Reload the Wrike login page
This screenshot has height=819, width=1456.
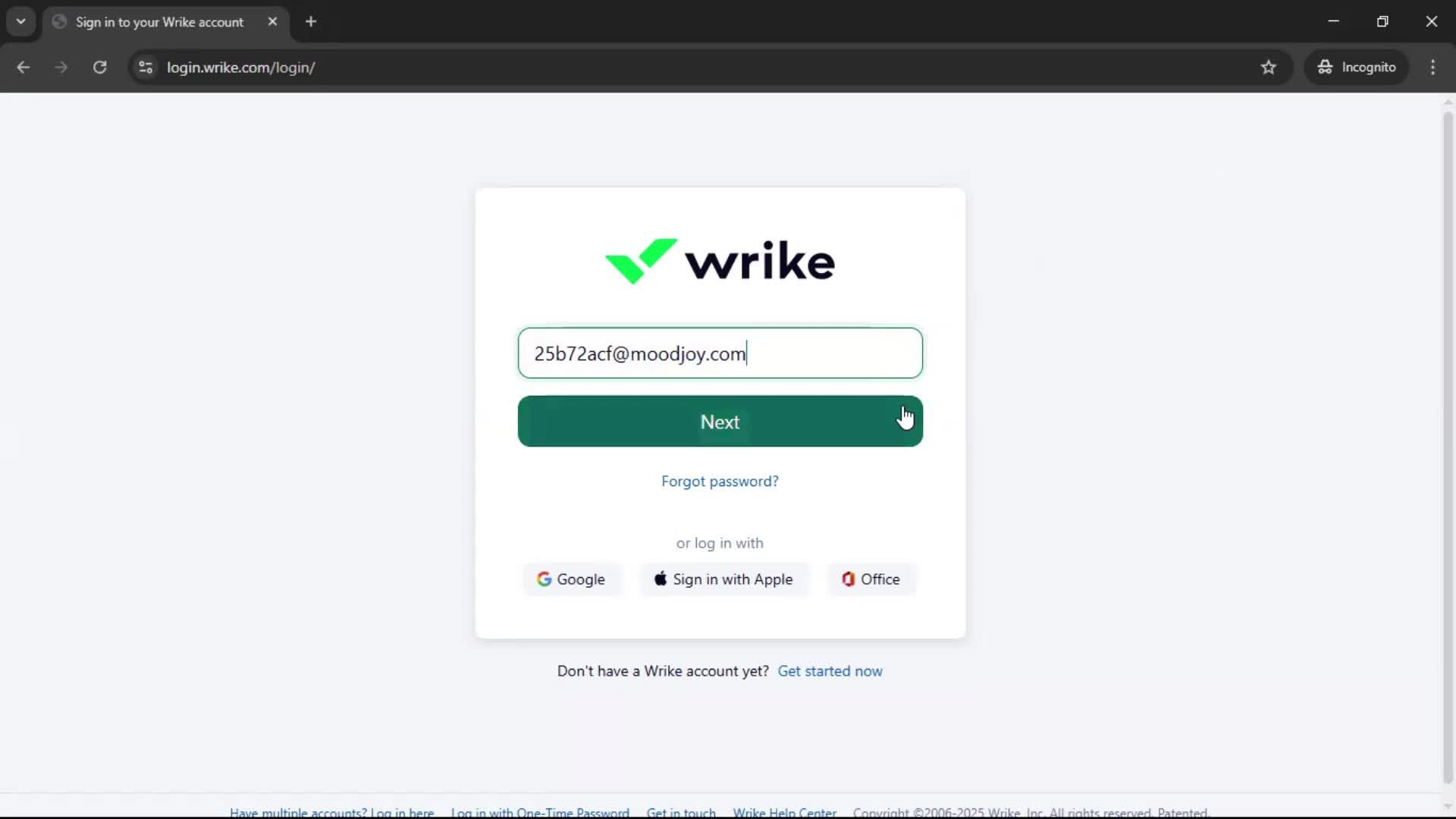tap(99, 67)
